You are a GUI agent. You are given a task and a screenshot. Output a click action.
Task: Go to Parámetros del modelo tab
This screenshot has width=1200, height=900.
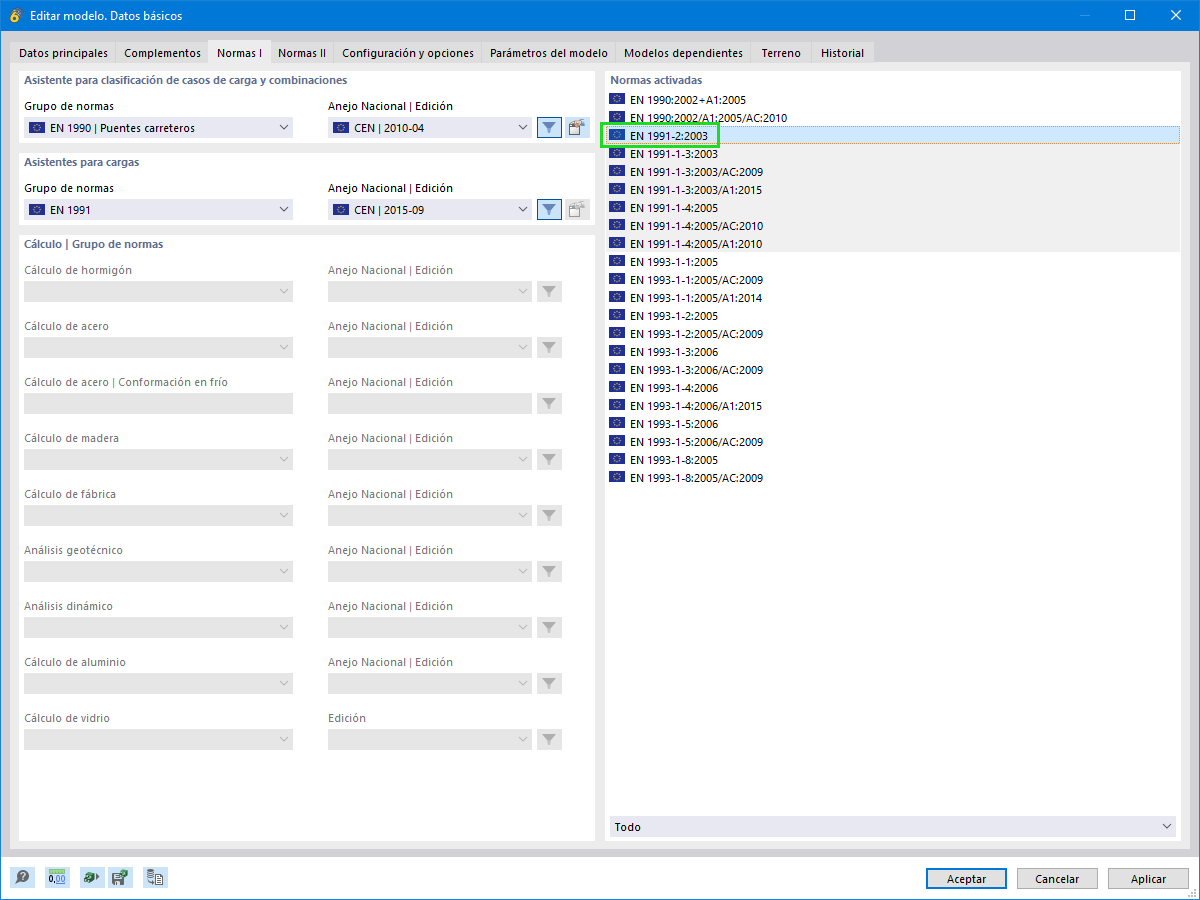click(549, 53)
